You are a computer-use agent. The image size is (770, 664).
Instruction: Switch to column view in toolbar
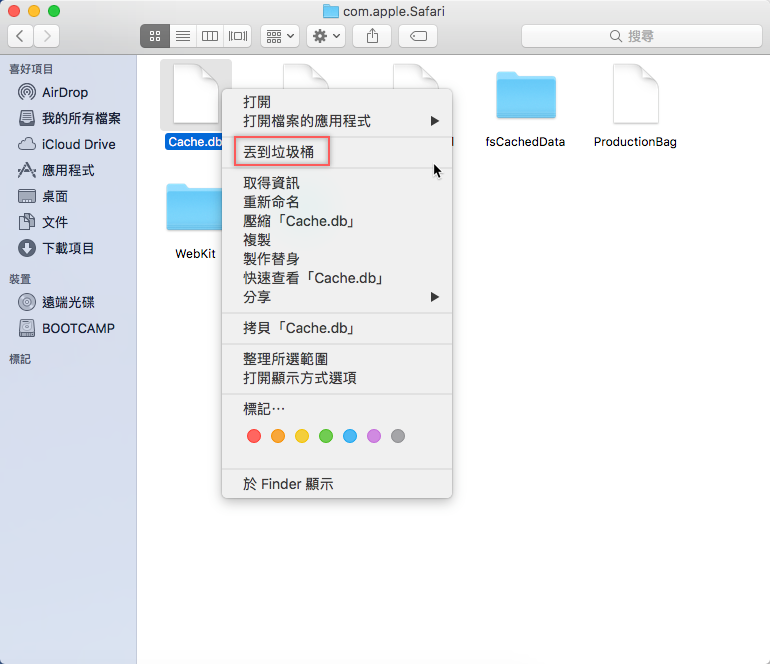[x=210, y=36]
